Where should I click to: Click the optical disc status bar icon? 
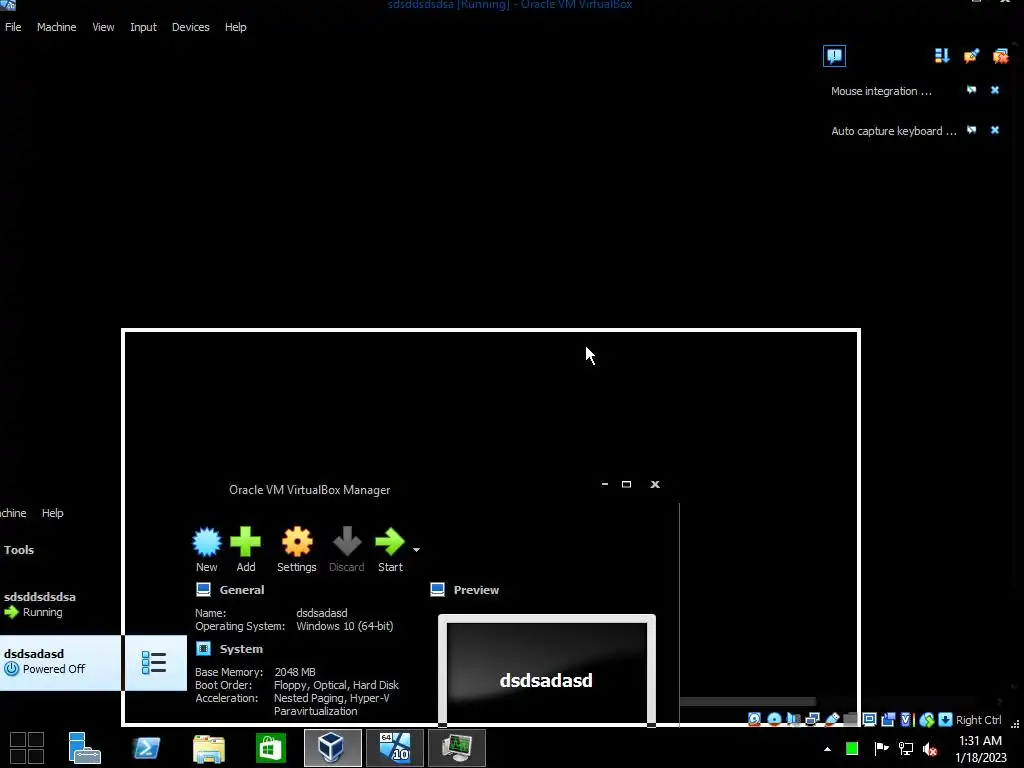774,719
